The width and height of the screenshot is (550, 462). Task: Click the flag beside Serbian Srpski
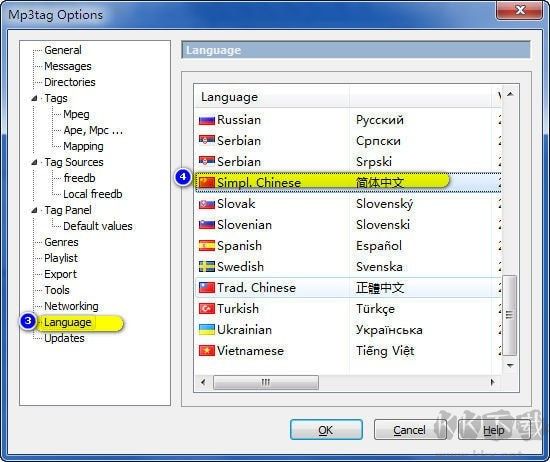click(207, 162)
